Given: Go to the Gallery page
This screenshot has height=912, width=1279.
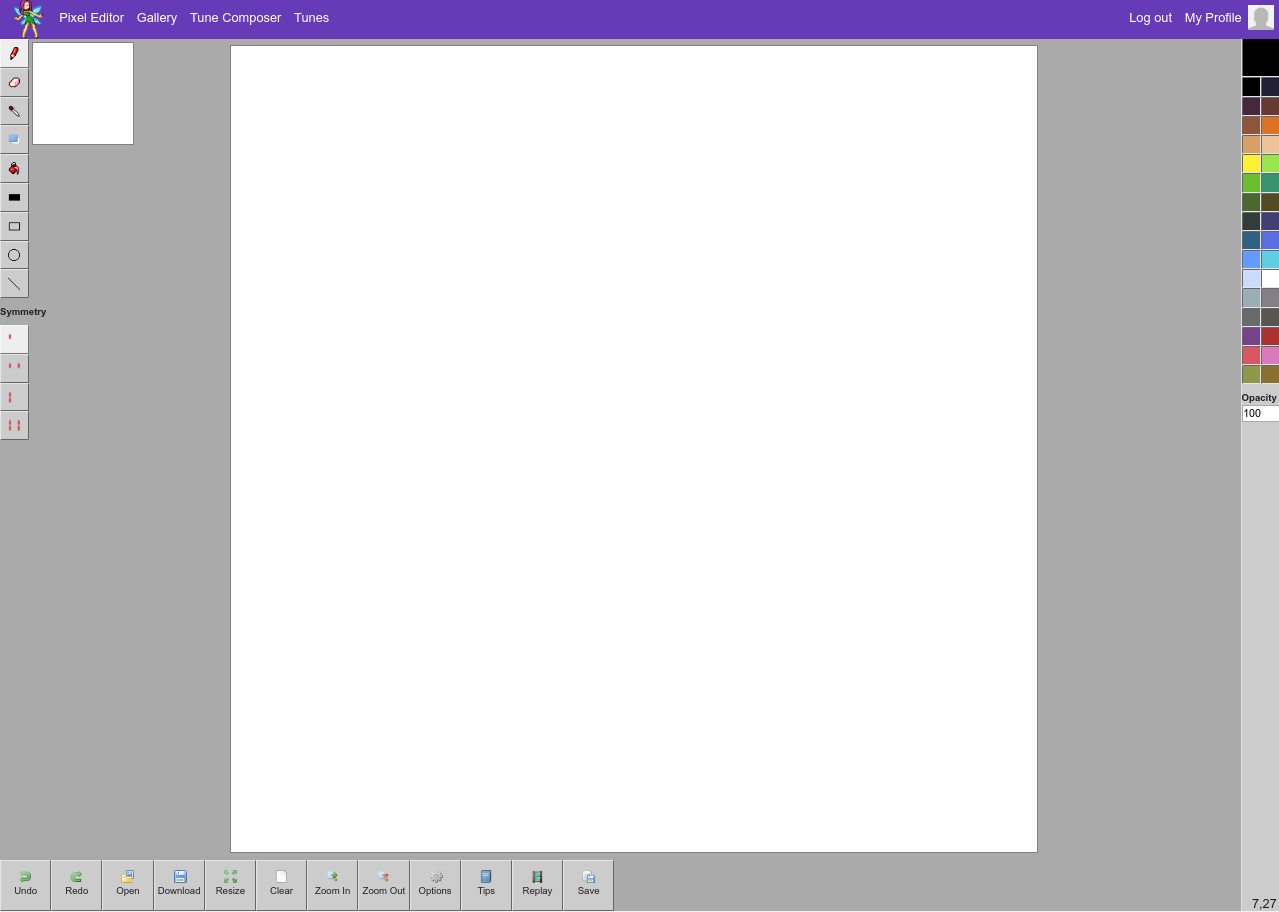Looking at the screenshot, I should (157, 18).
